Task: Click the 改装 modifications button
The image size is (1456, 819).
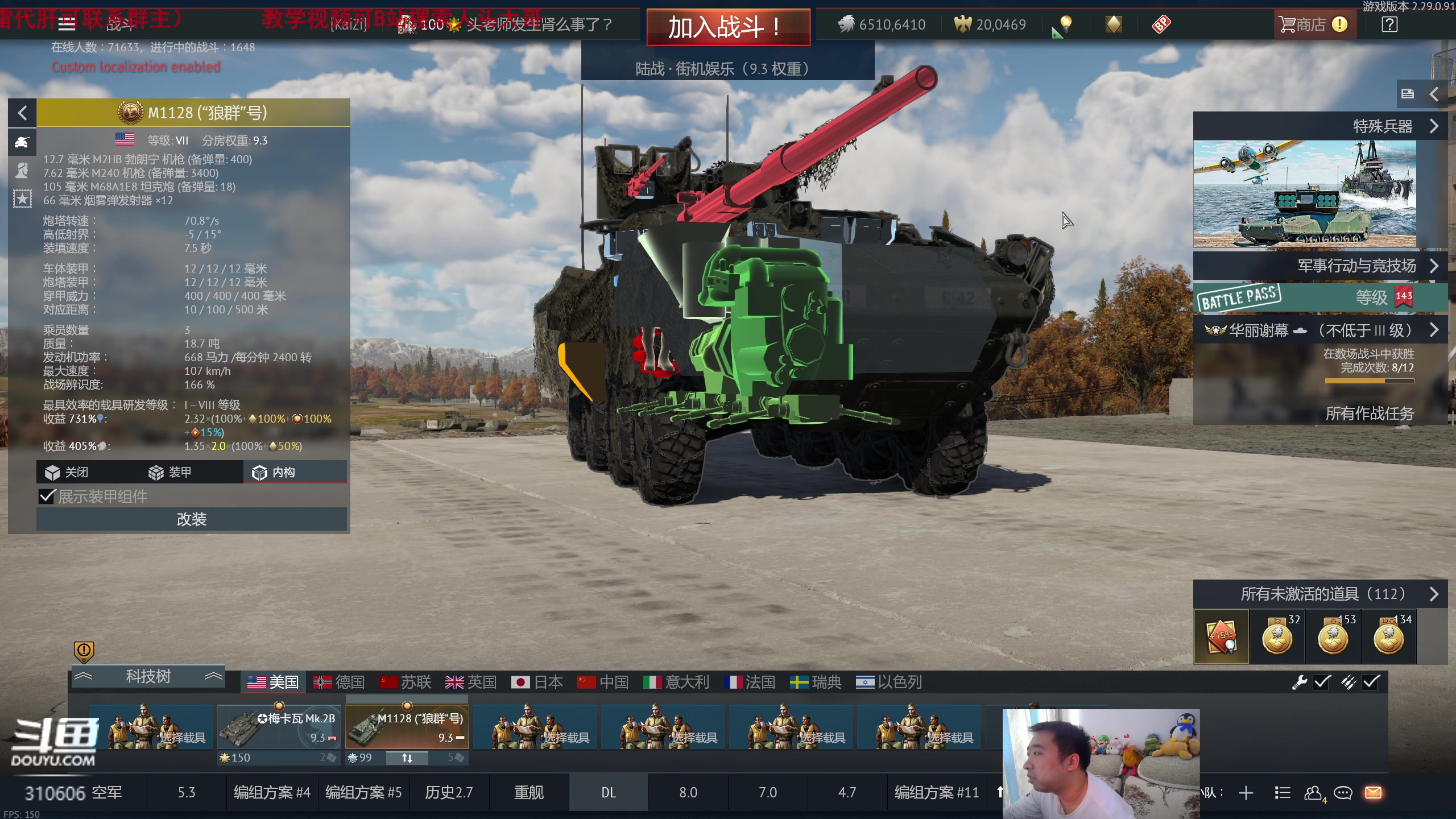Action: tap(192, 519)
